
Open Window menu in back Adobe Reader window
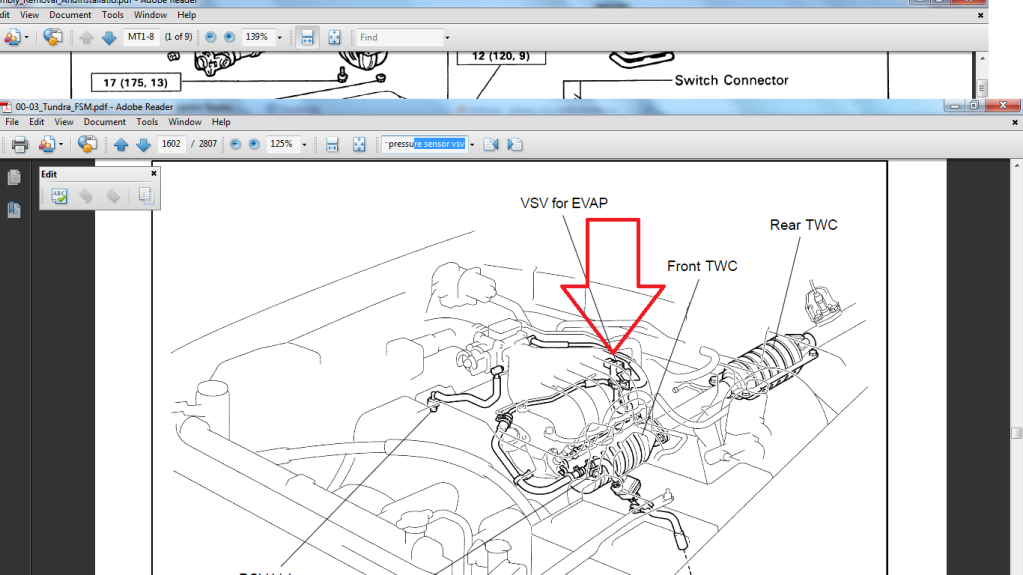[x=150, y=14]
